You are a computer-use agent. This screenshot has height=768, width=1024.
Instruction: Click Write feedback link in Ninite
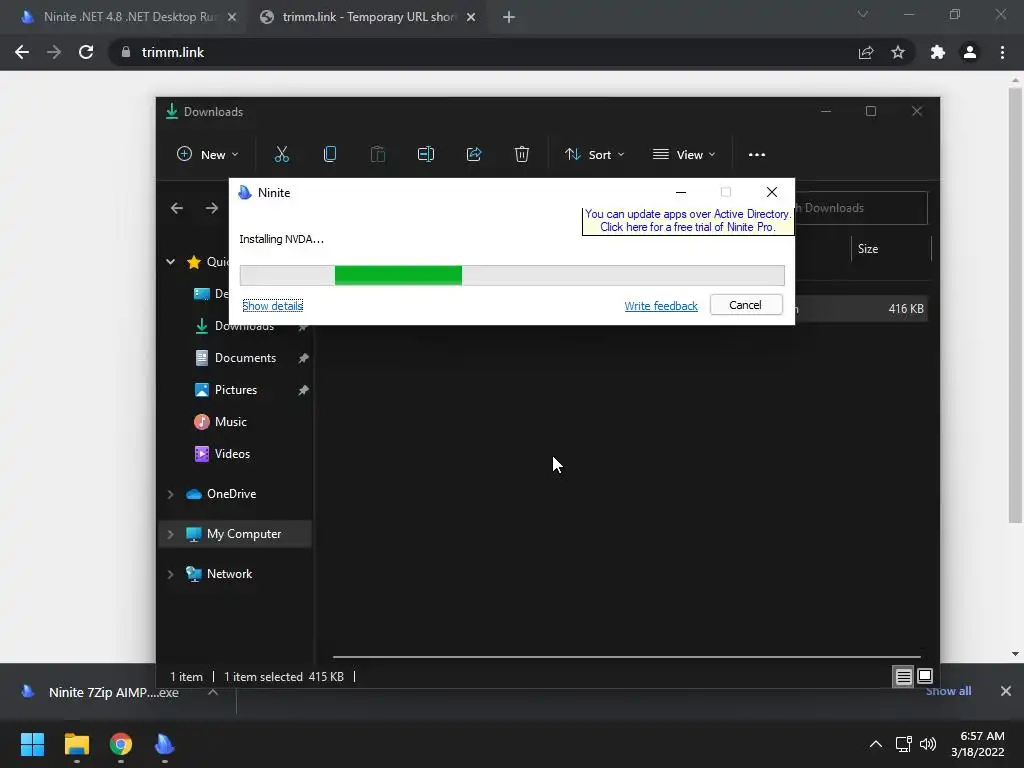[660, 306]
